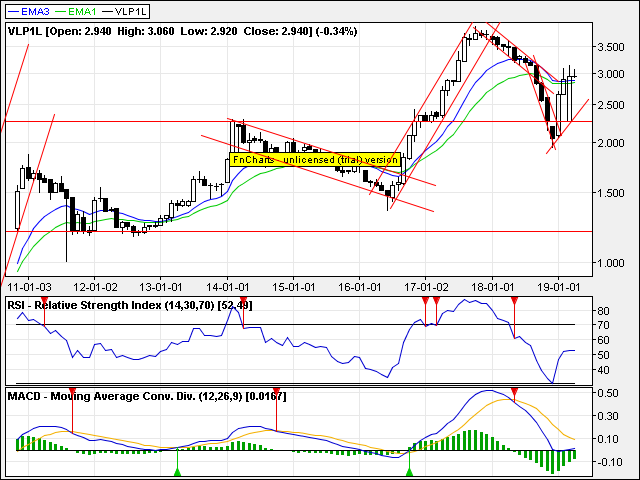Click the 0.50 label on the MACD axis

(x=608, y=393)
